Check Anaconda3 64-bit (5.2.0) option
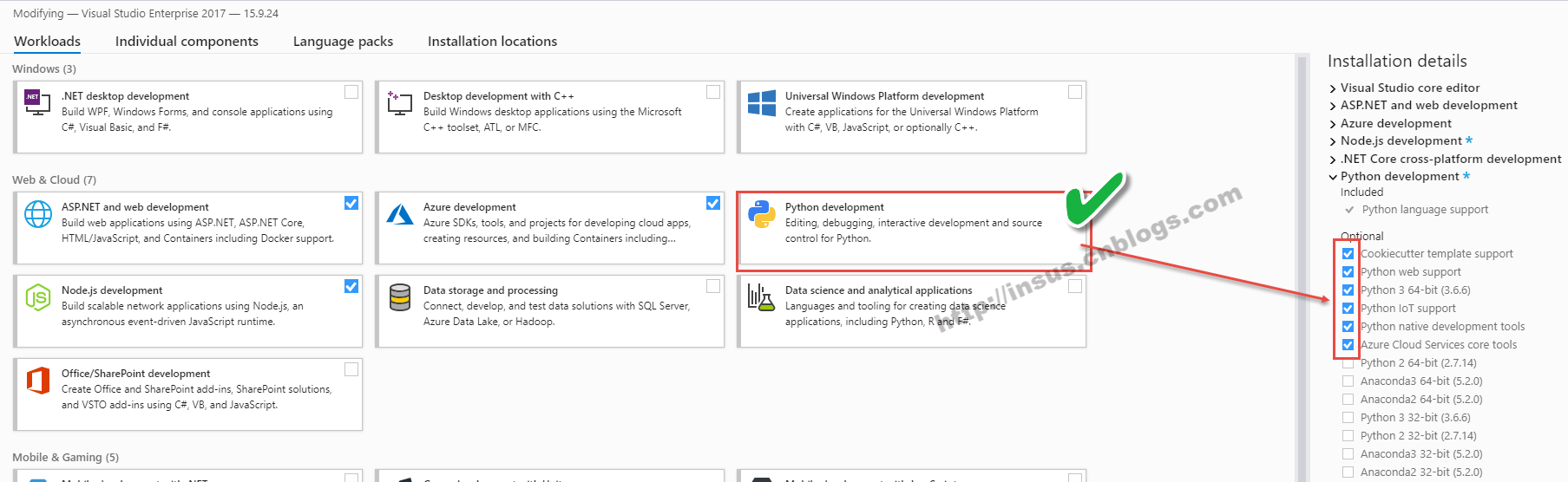Viewport: 1568px width, 482px height. tap(1348, 381)
